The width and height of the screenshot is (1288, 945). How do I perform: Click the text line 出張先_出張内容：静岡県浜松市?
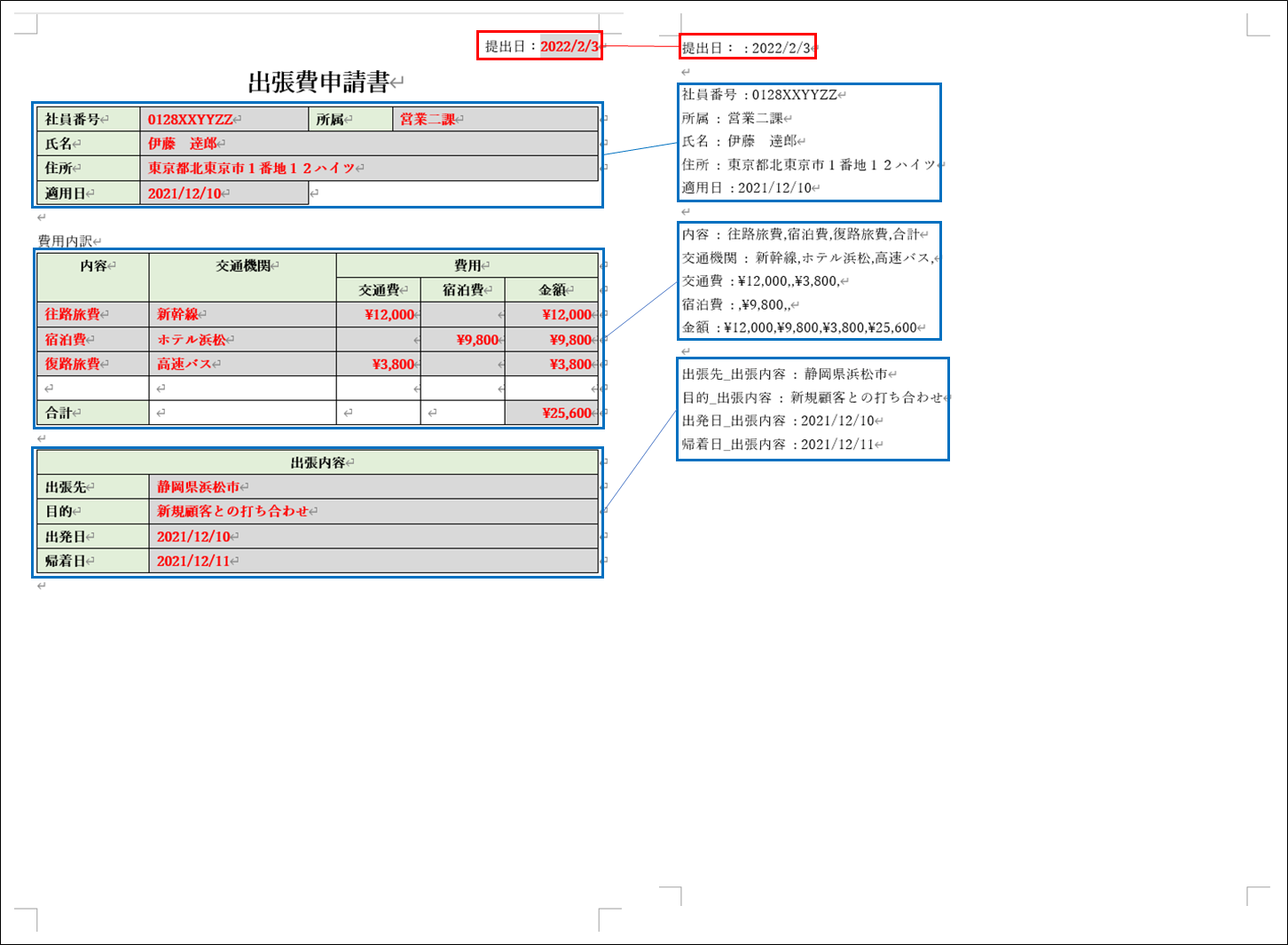[x=785, y=374]
